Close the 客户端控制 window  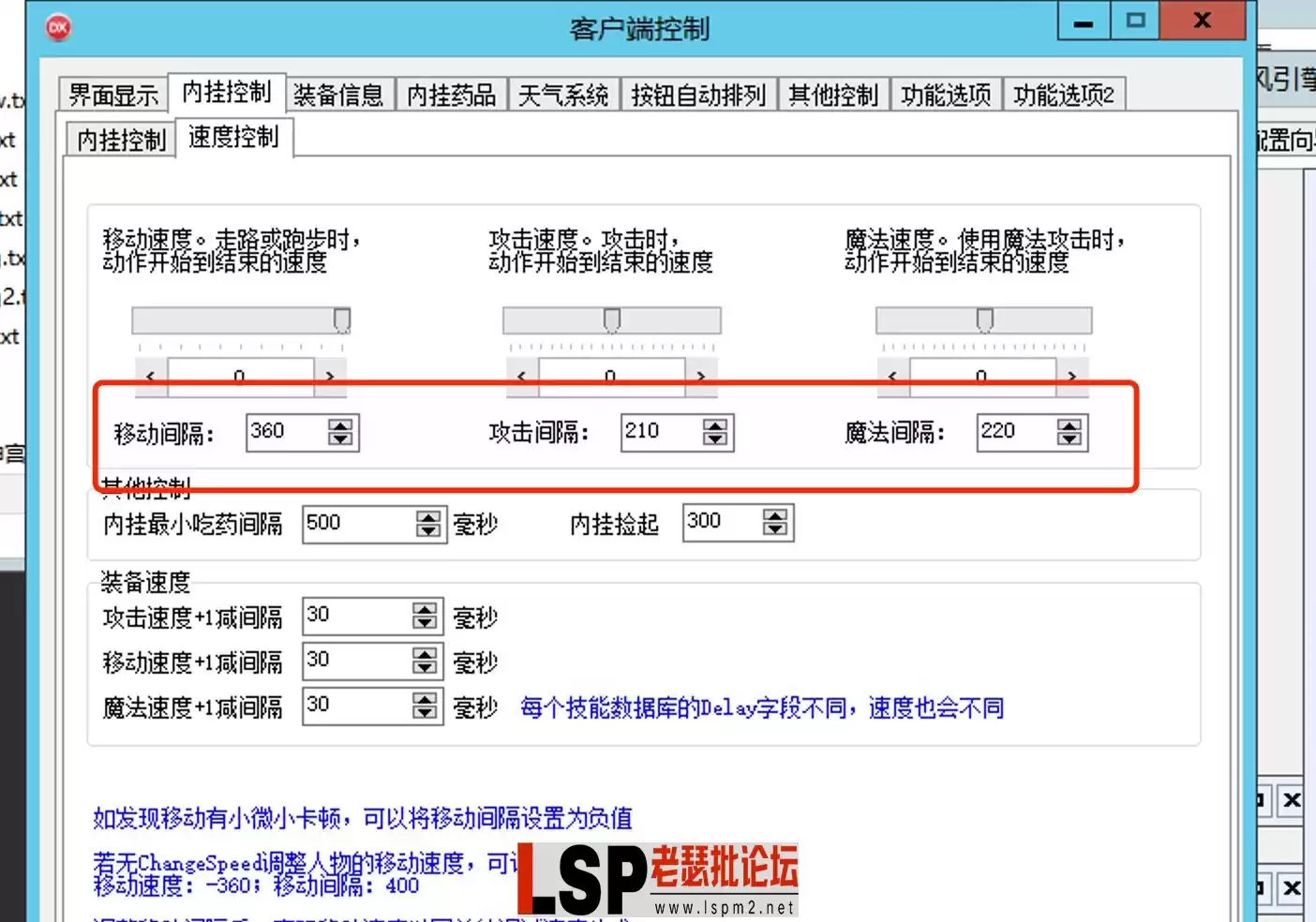(x=1203, y=21)
